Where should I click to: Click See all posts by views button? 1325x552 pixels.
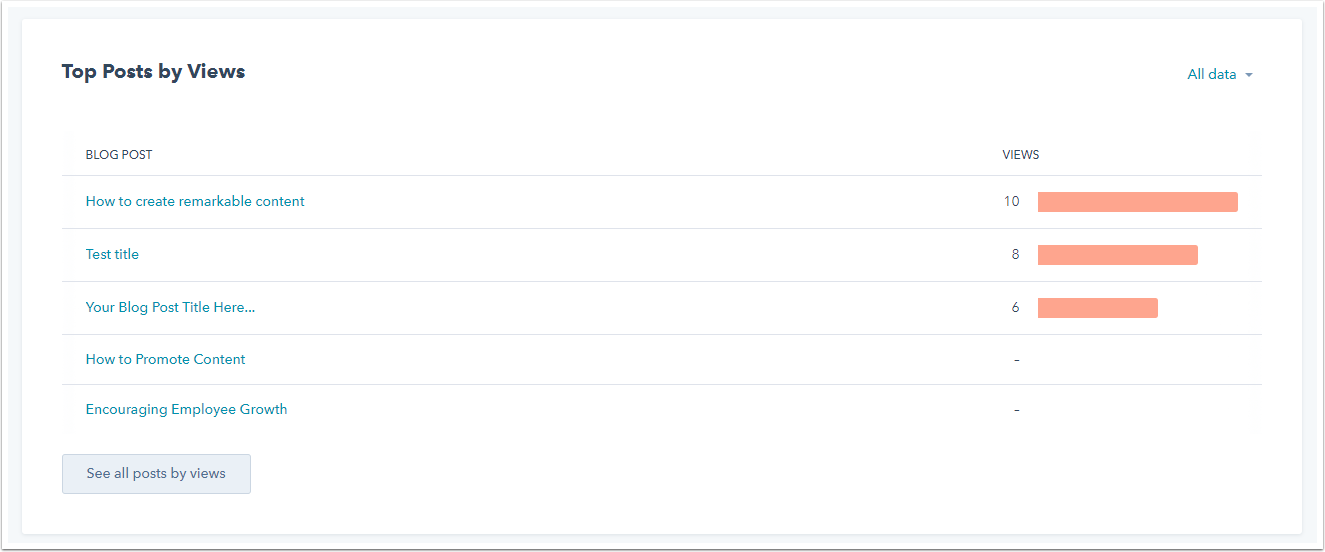click(156, 474)
